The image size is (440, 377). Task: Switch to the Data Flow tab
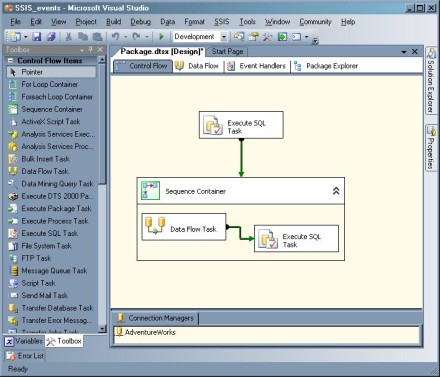197,66
